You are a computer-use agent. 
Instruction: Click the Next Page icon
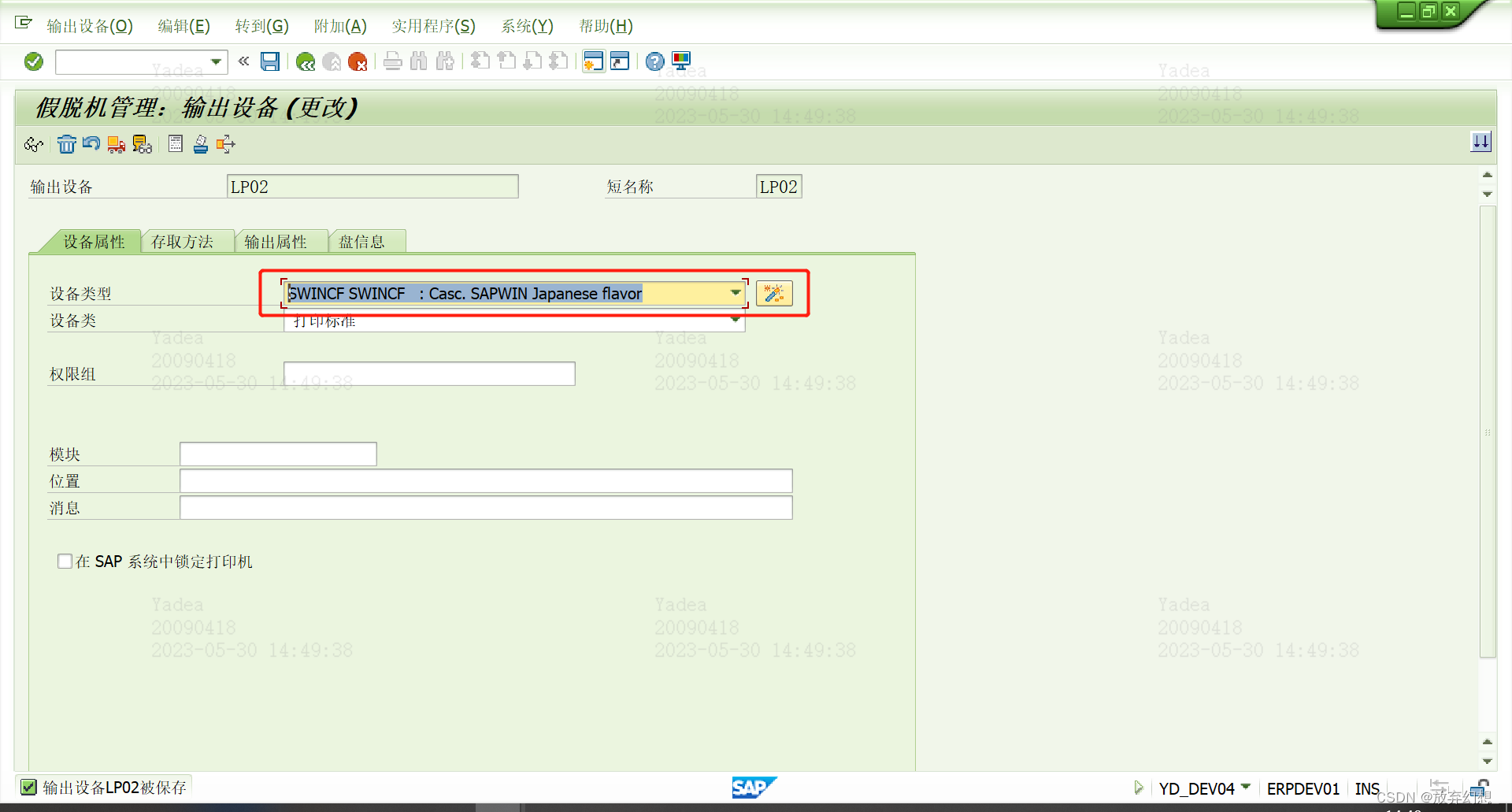tap(532, 61)
